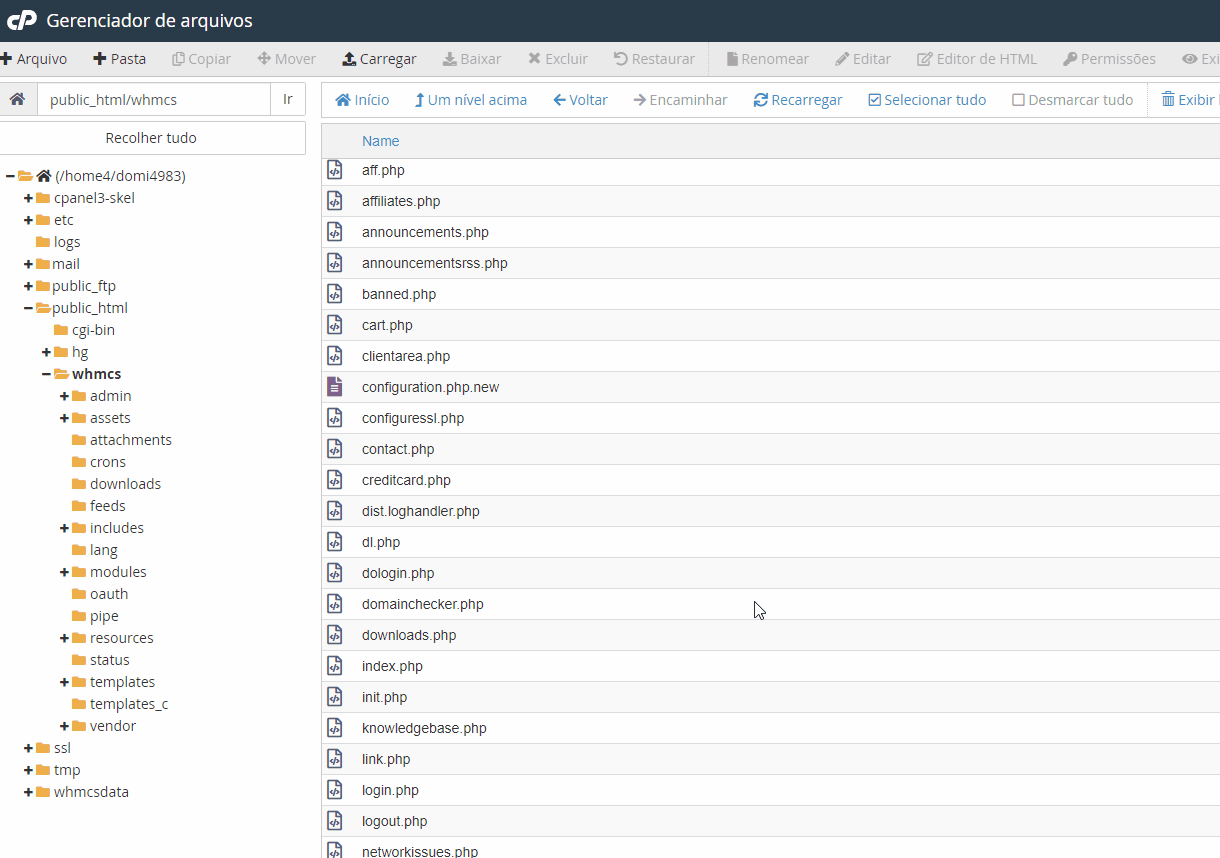This screenshot has height=858, width=1220.
Task: Click the Mover toolbar button
Action: 287,59
